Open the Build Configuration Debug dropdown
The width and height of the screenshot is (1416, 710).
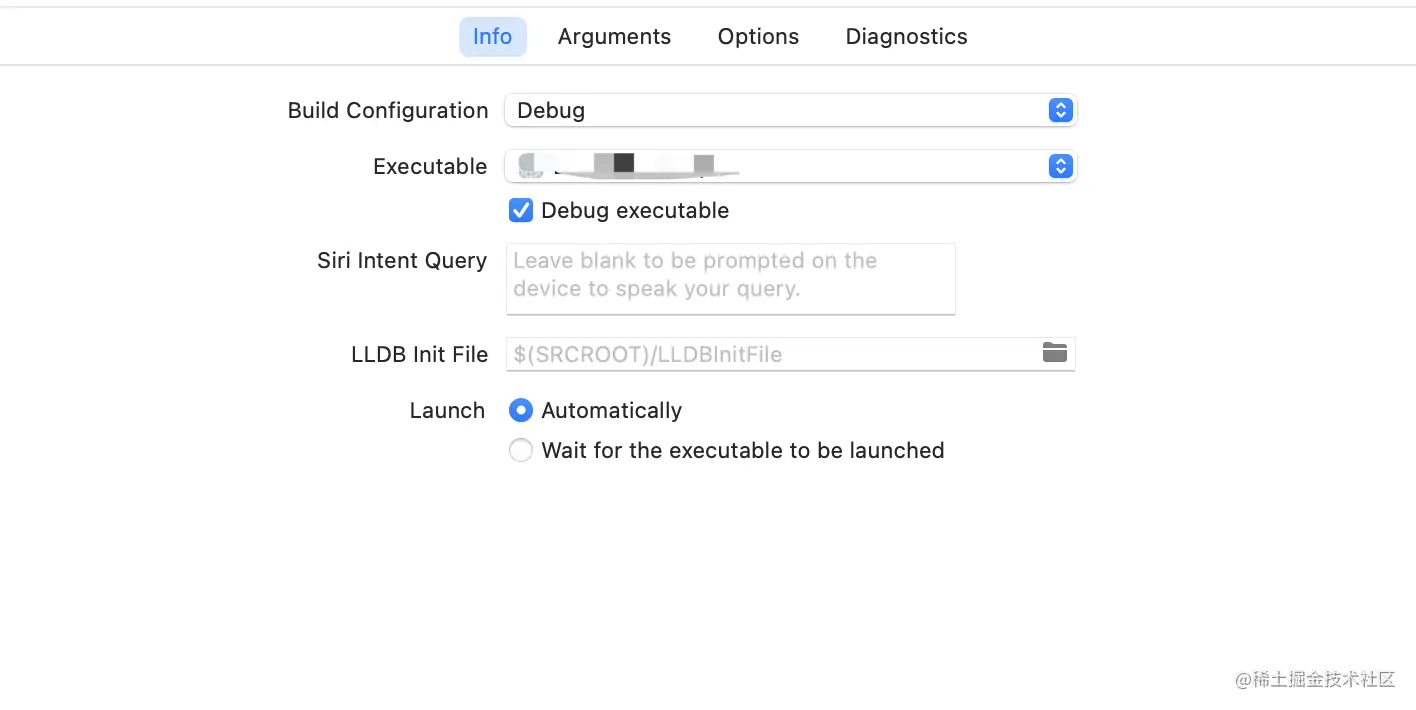pyautogui.click(x=780, y=110)
